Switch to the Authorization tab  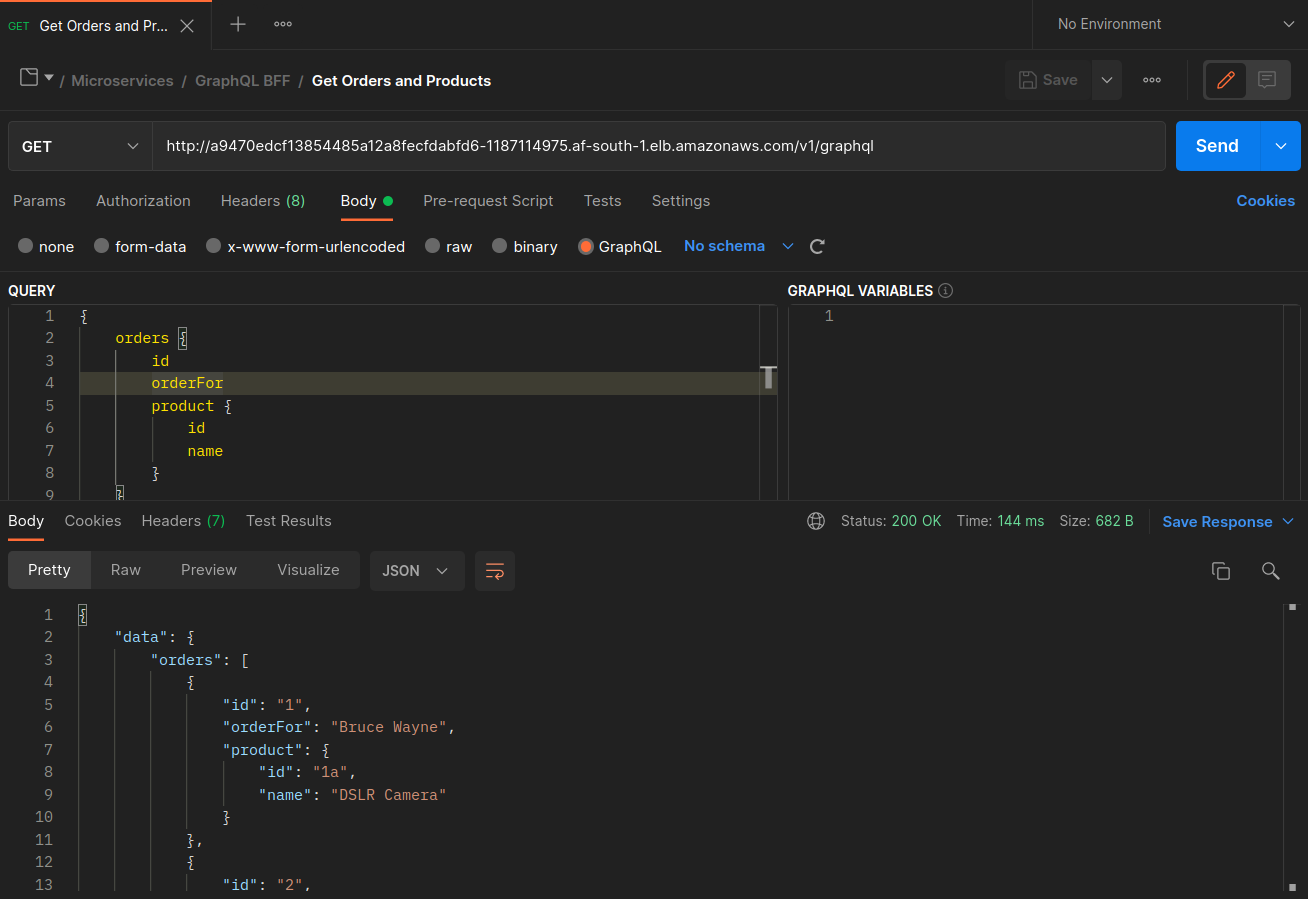(143, 201)
